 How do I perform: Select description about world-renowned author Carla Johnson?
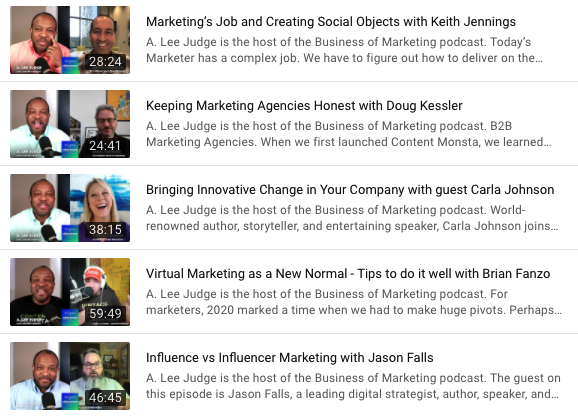tap(352, 218)
